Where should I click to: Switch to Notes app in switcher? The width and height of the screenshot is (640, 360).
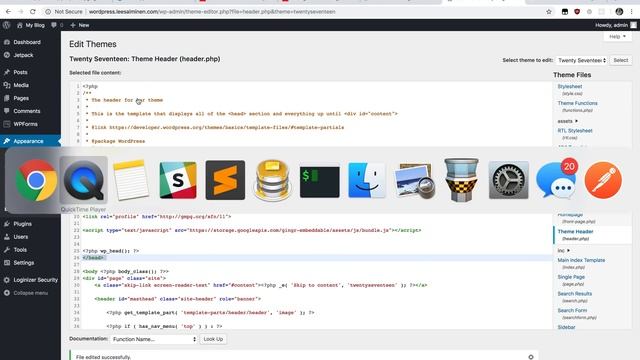click(131, 180)
